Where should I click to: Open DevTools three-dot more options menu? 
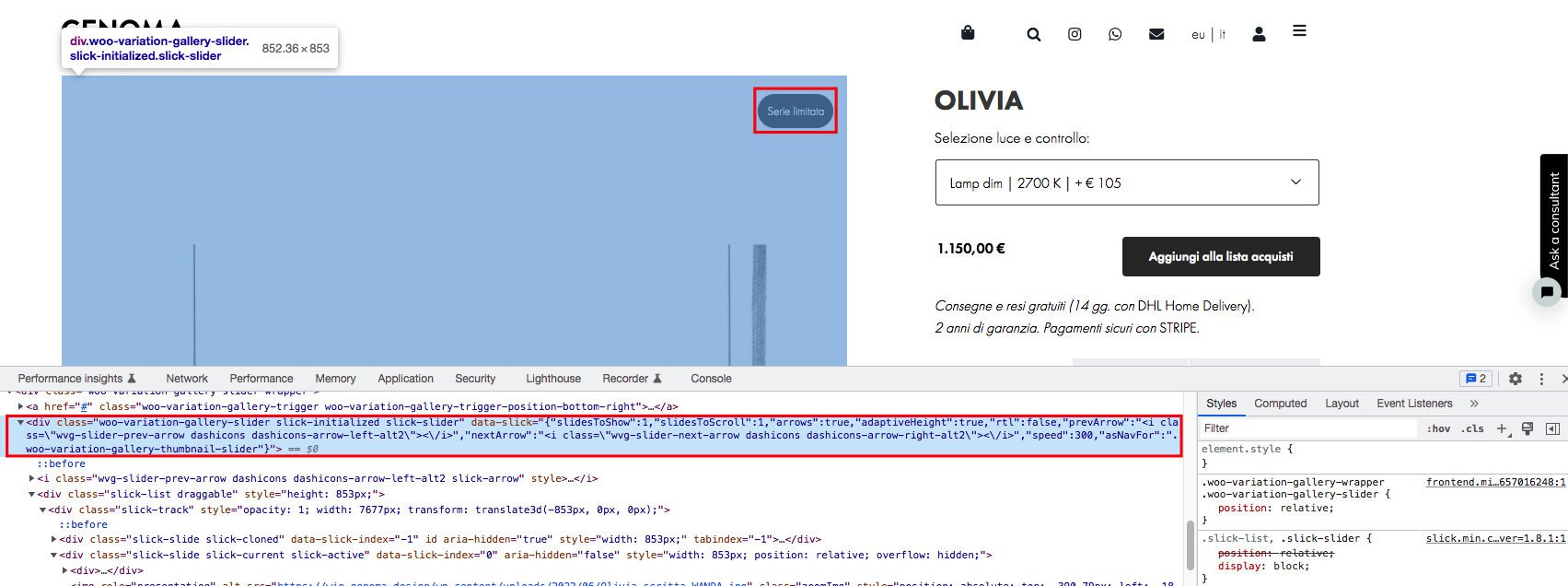1541,379
